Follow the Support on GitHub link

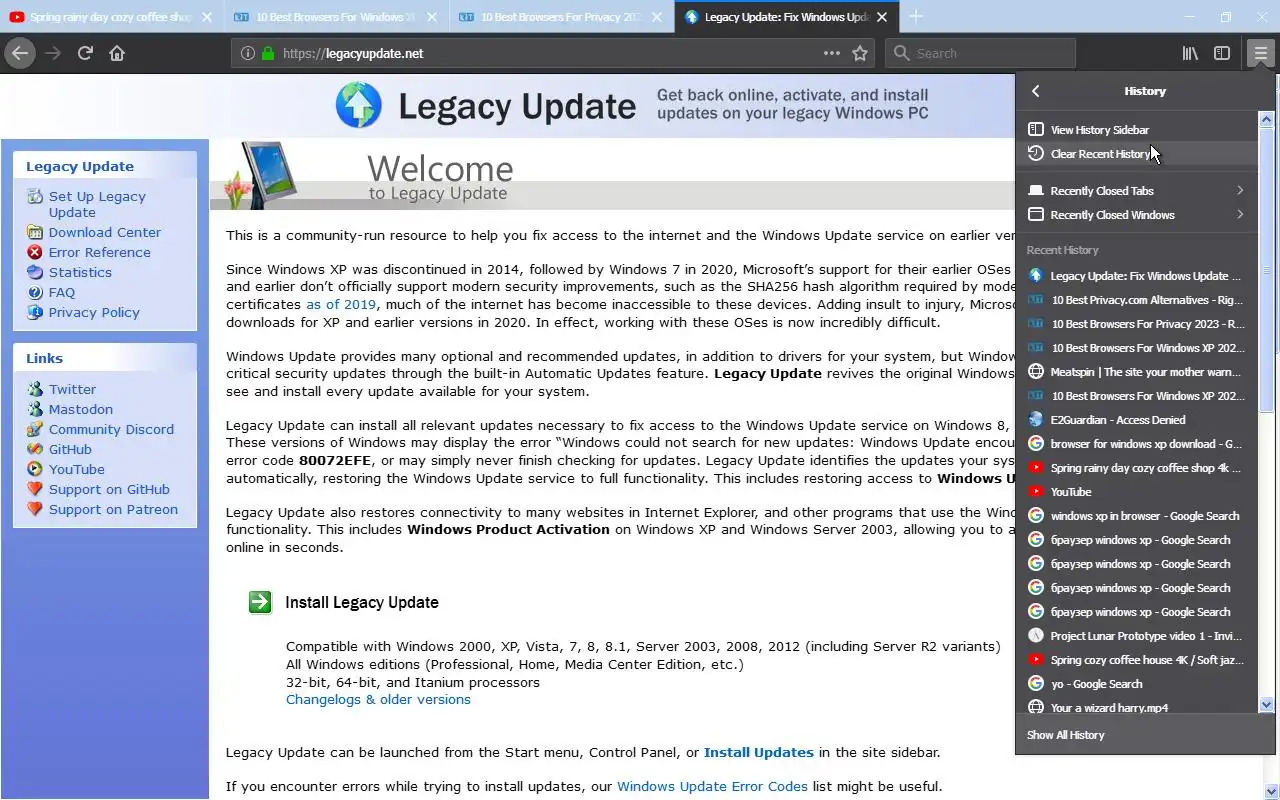coord(109,489)
